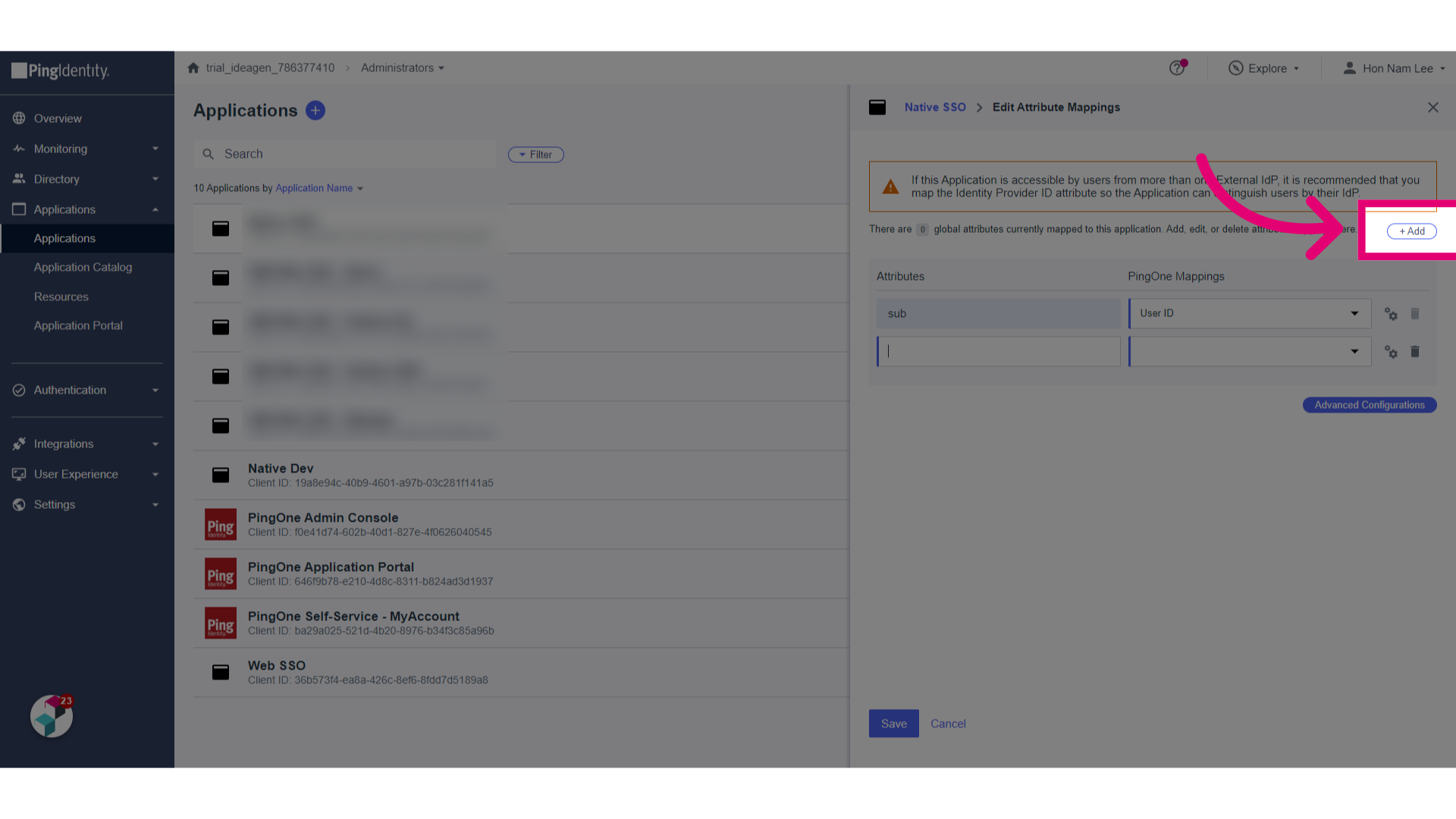Click the Cancel link

pos(948,723)
